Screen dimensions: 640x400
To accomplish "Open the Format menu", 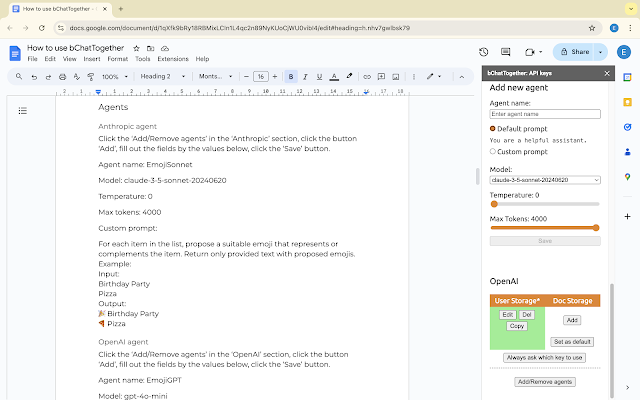I will (118, 59).
